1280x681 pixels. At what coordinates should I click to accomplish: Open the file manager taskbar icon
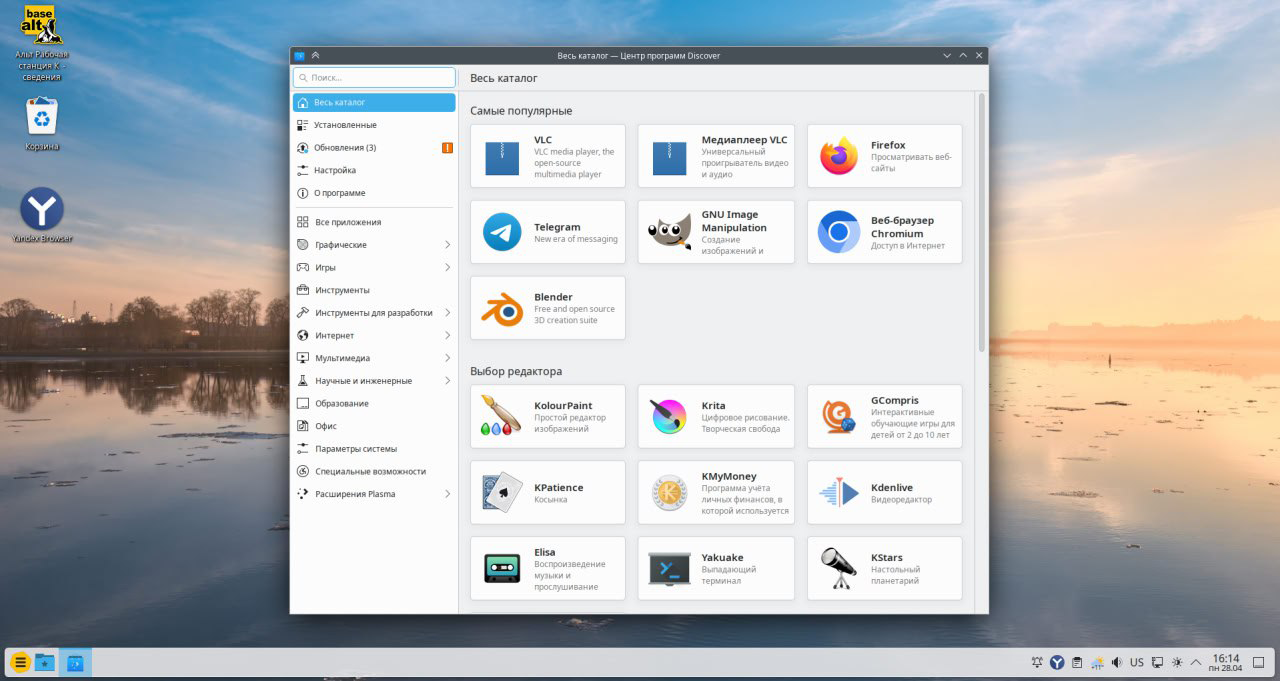click(x=45, y=662)
